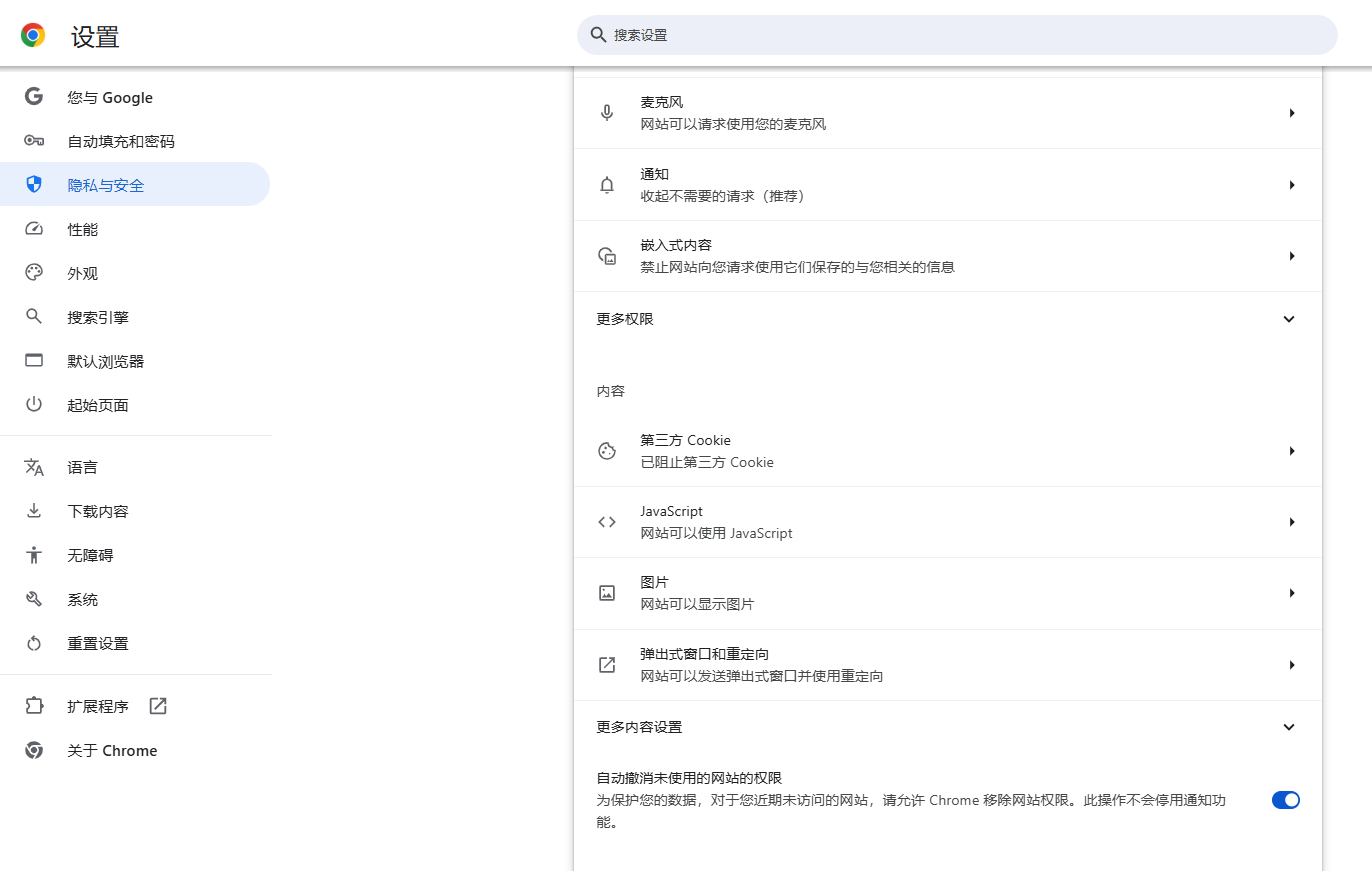Open 无障碍 settings section

tap(135, 555)
